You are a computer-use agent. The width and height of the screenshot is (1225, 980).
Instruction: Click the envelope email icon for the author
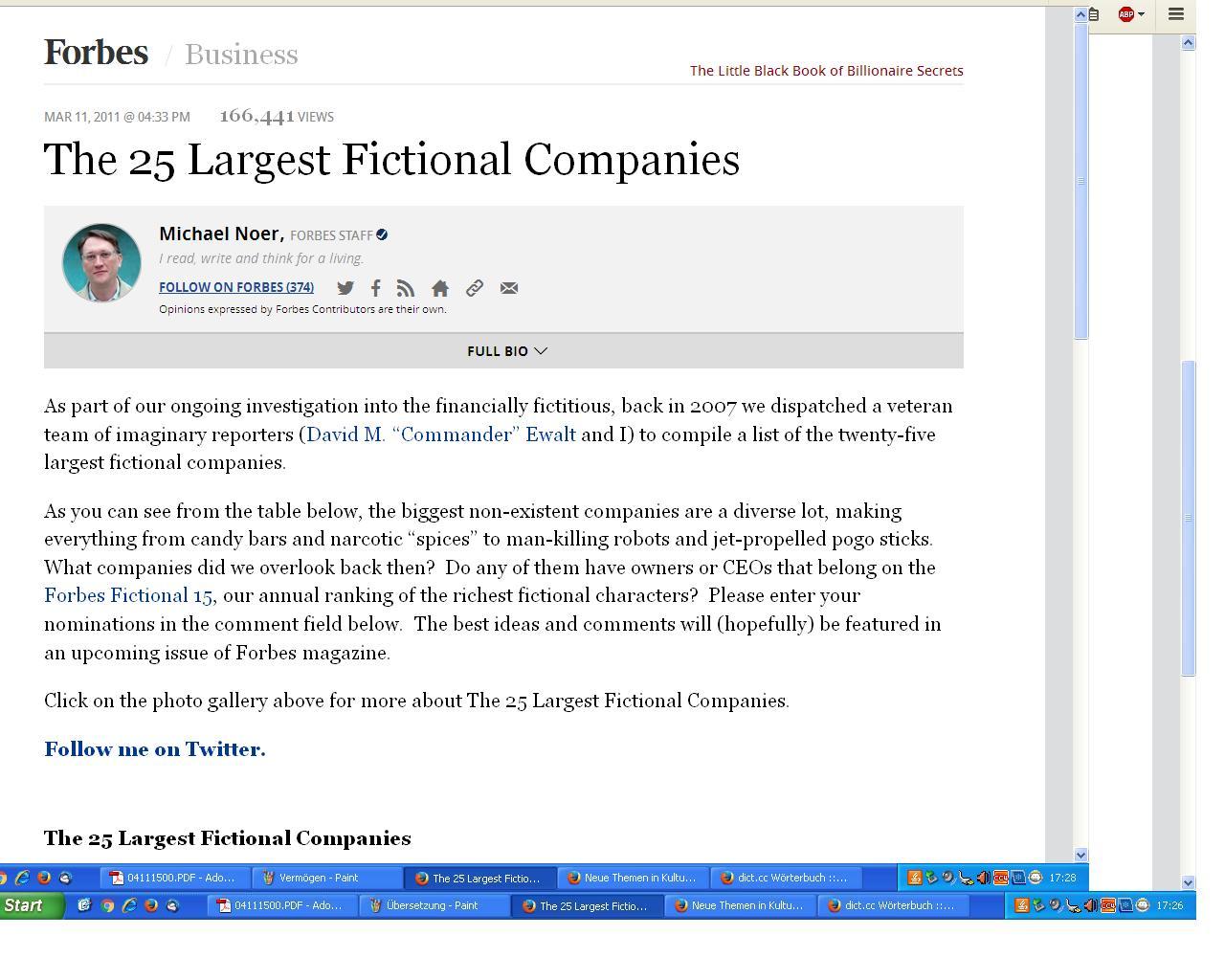coord(509,288)
